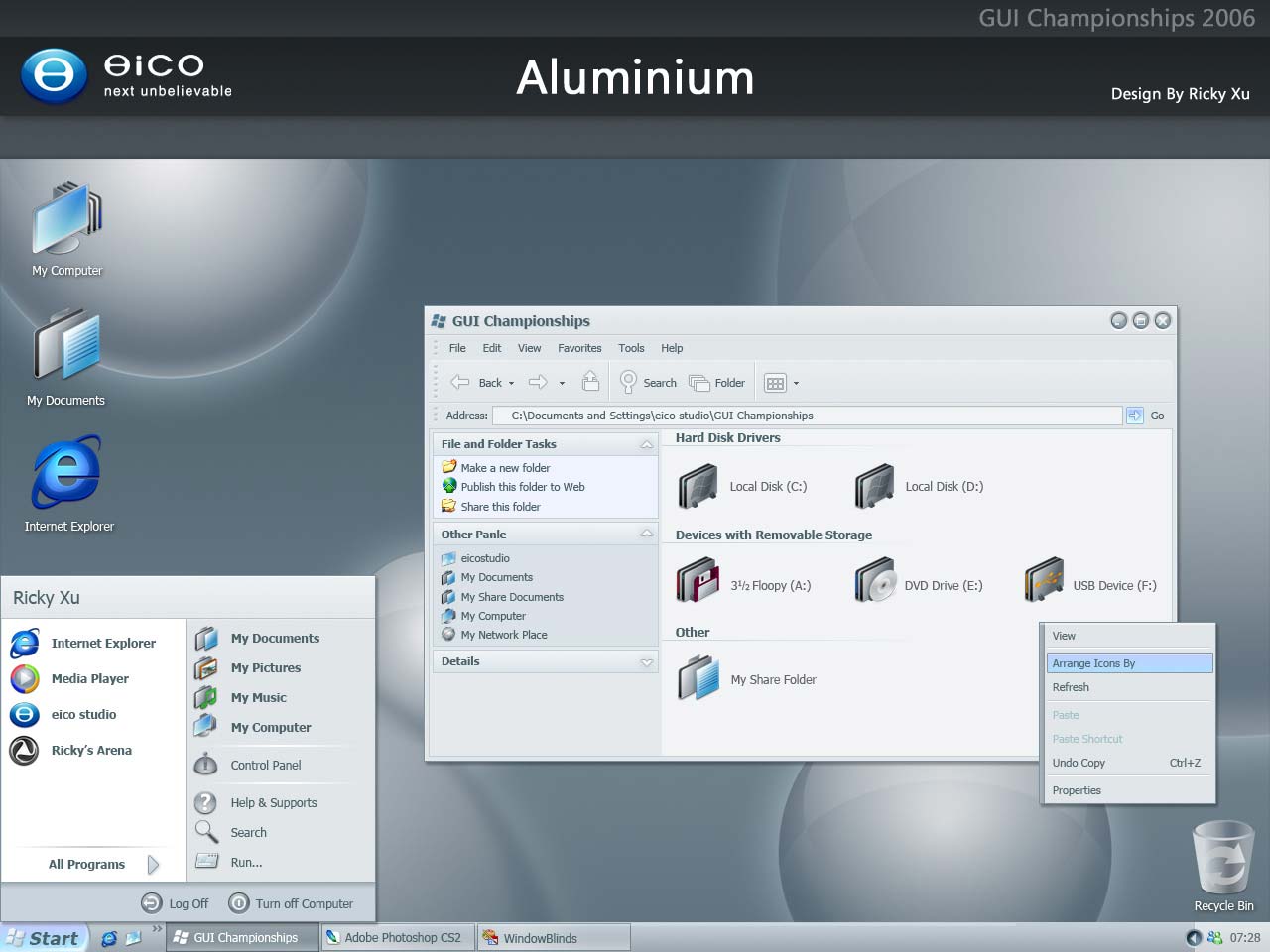Expand All Programs arrow
This screenshot has width=1270, height=952.
(x=153, y=865)
